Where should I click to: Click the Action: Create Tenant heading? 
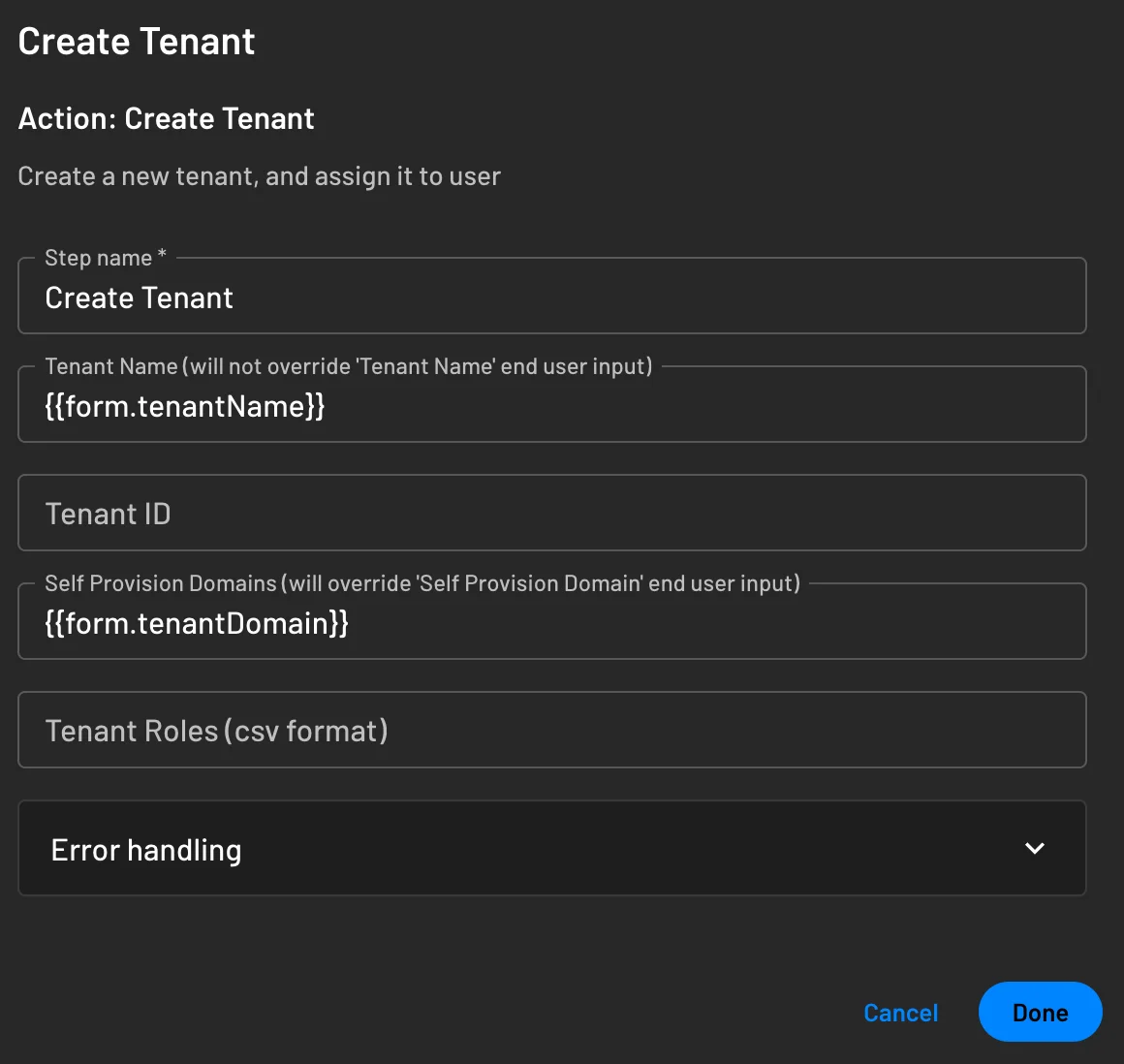click(166, 118)
